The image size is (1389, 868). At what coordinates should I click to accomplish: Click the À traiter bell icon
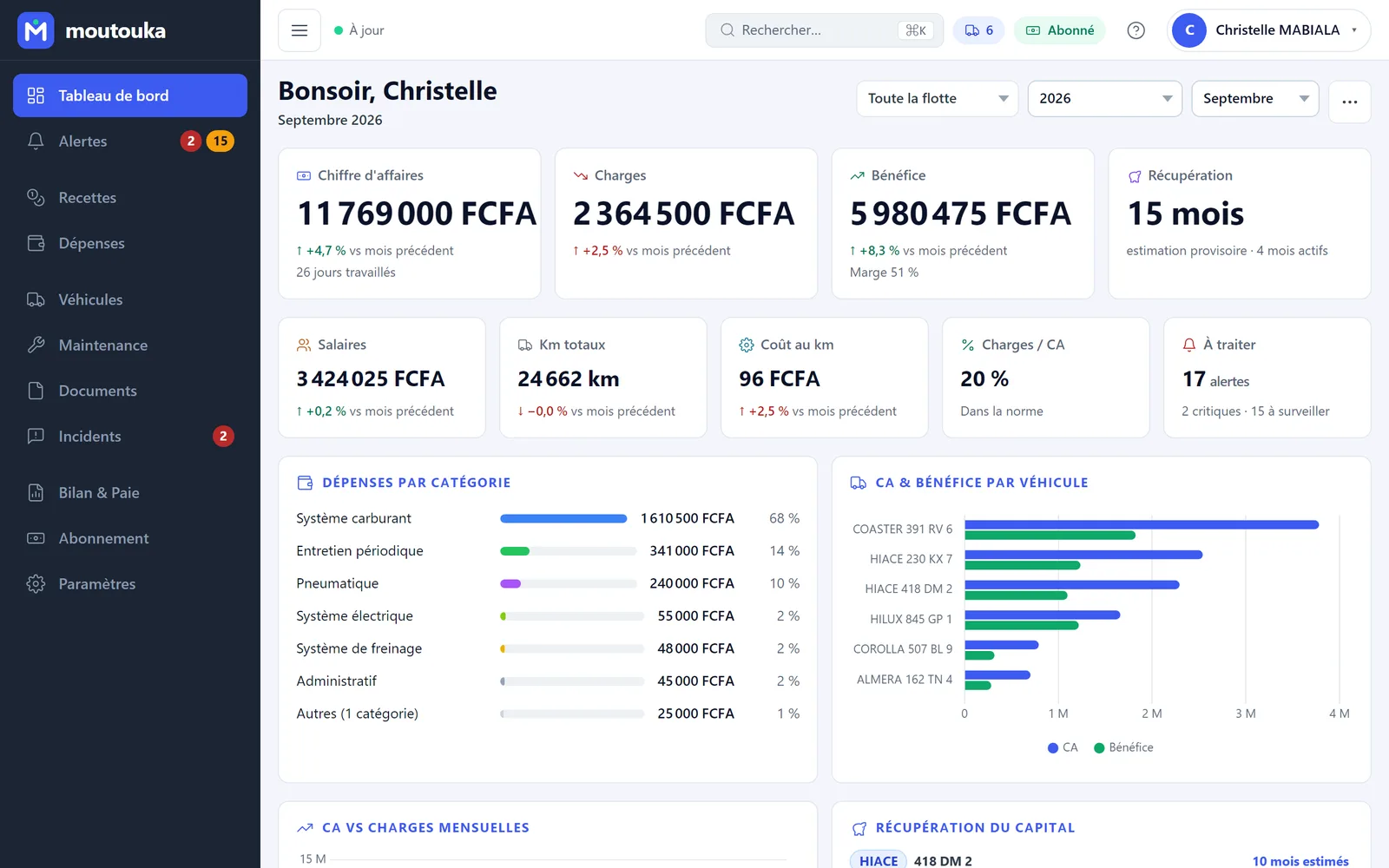pos(1189,345)
